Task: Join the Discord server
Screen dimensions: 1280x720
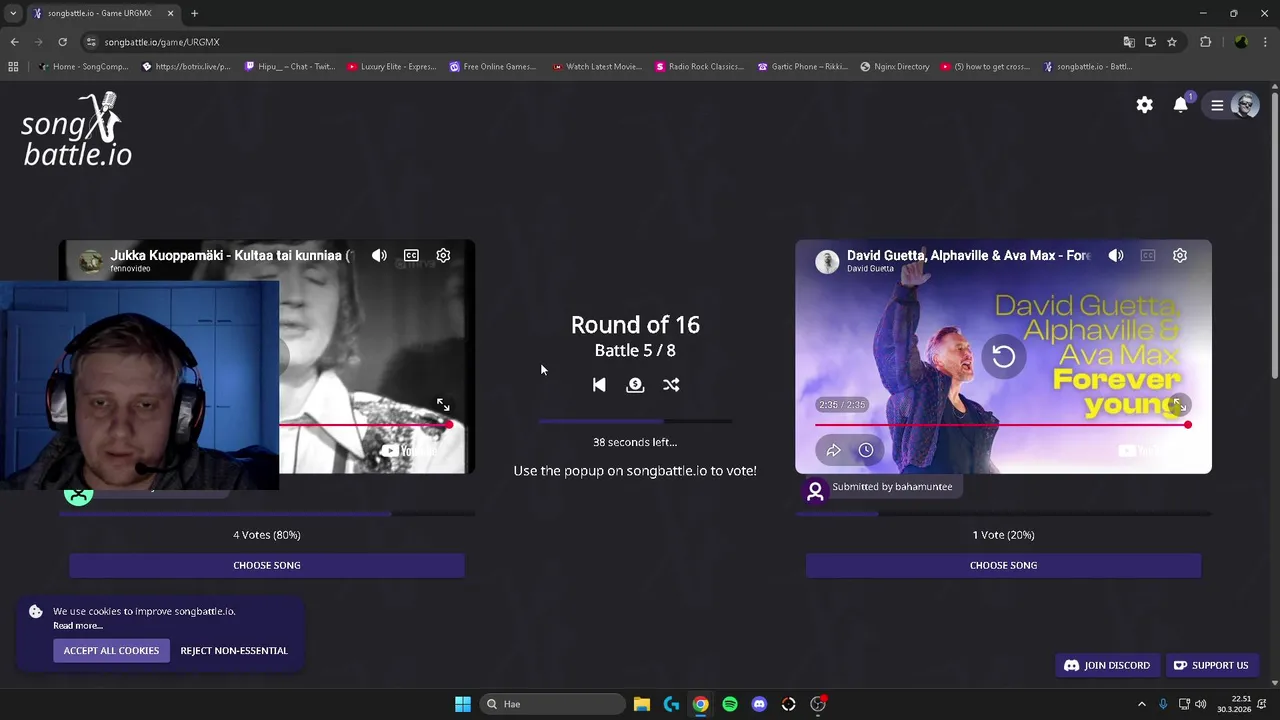Action: point(1107,665)
